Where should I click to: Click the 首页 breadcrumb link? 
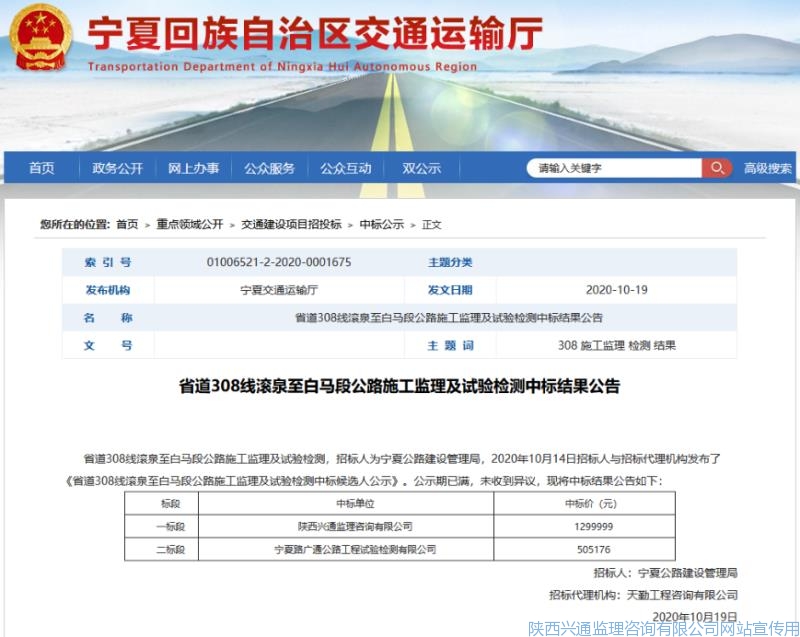point(127,224)
